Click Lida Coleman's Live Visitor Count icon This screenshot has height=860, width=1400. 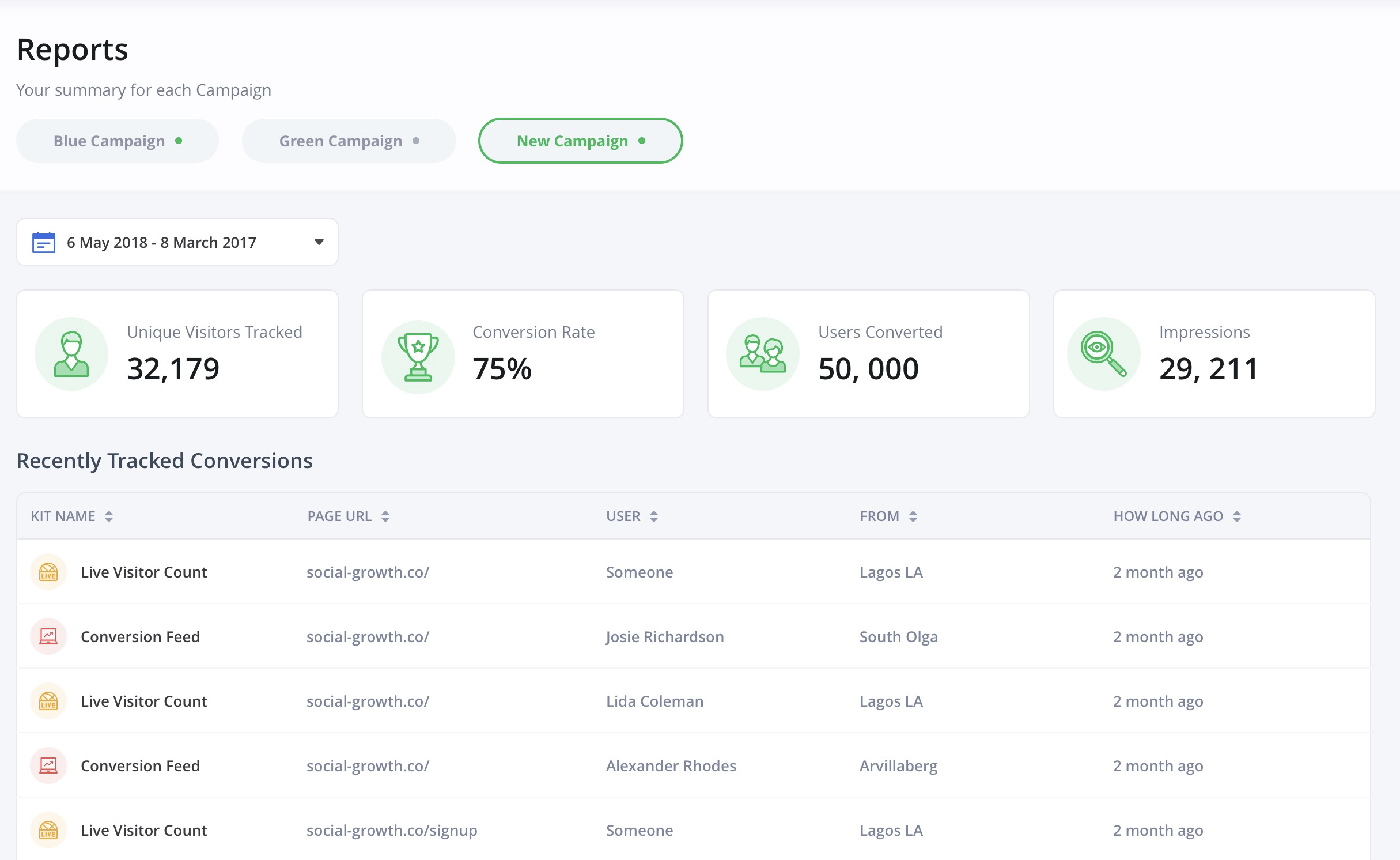tap(48, 701)
